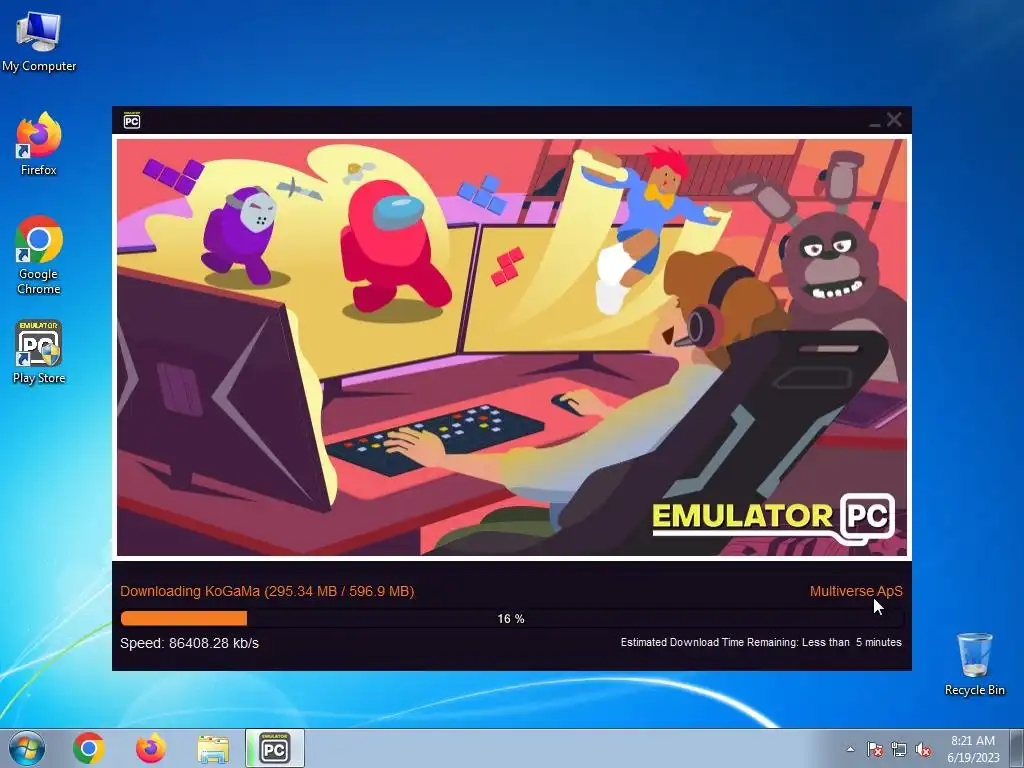Open the clock showing 8:21 AM

click(x=973, y=748)
